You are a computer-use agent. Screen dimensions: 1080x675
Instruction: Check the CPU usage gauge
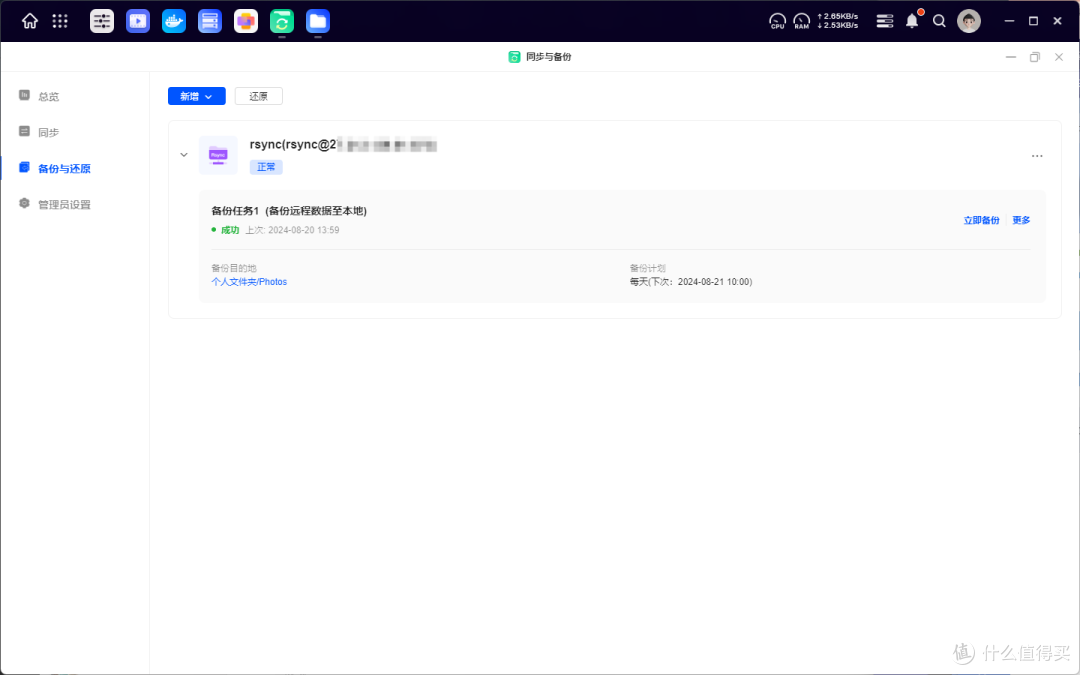(778, 21)
